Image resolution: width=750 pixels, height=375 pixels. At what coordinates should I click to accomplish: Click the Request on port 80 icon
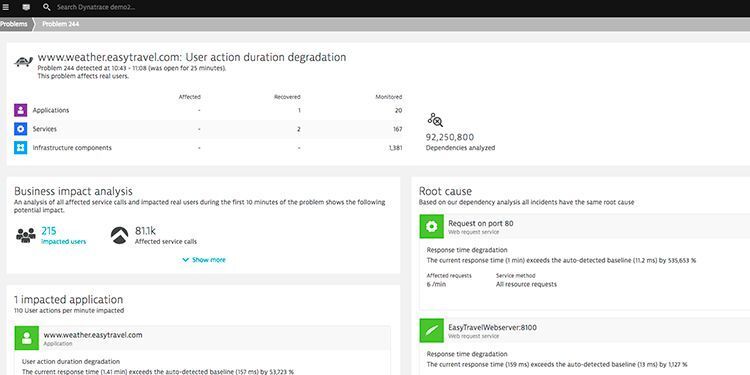pos(431,226)
